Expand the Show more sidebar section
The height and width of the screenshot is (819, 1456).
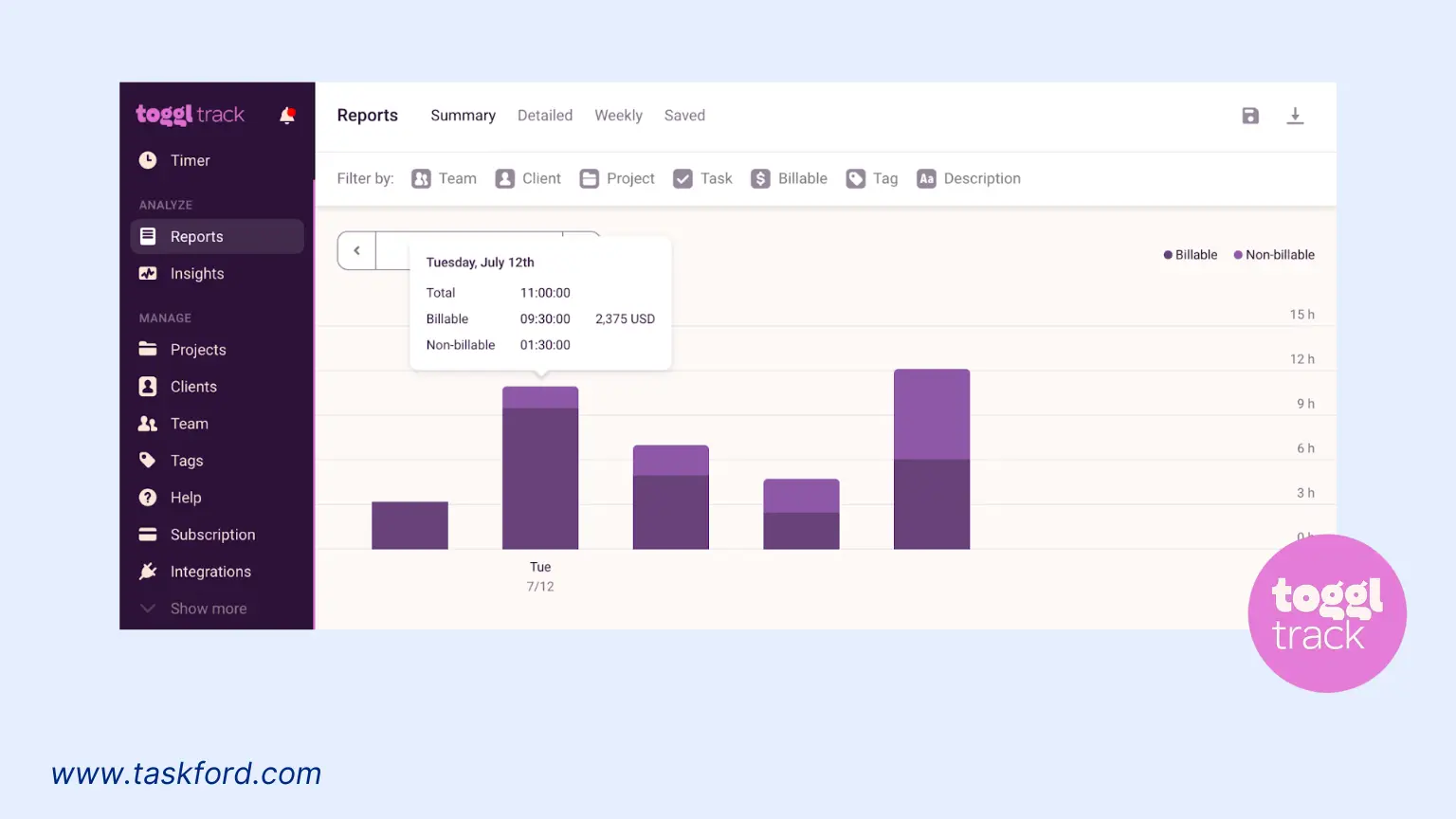[x=208, y=608]
